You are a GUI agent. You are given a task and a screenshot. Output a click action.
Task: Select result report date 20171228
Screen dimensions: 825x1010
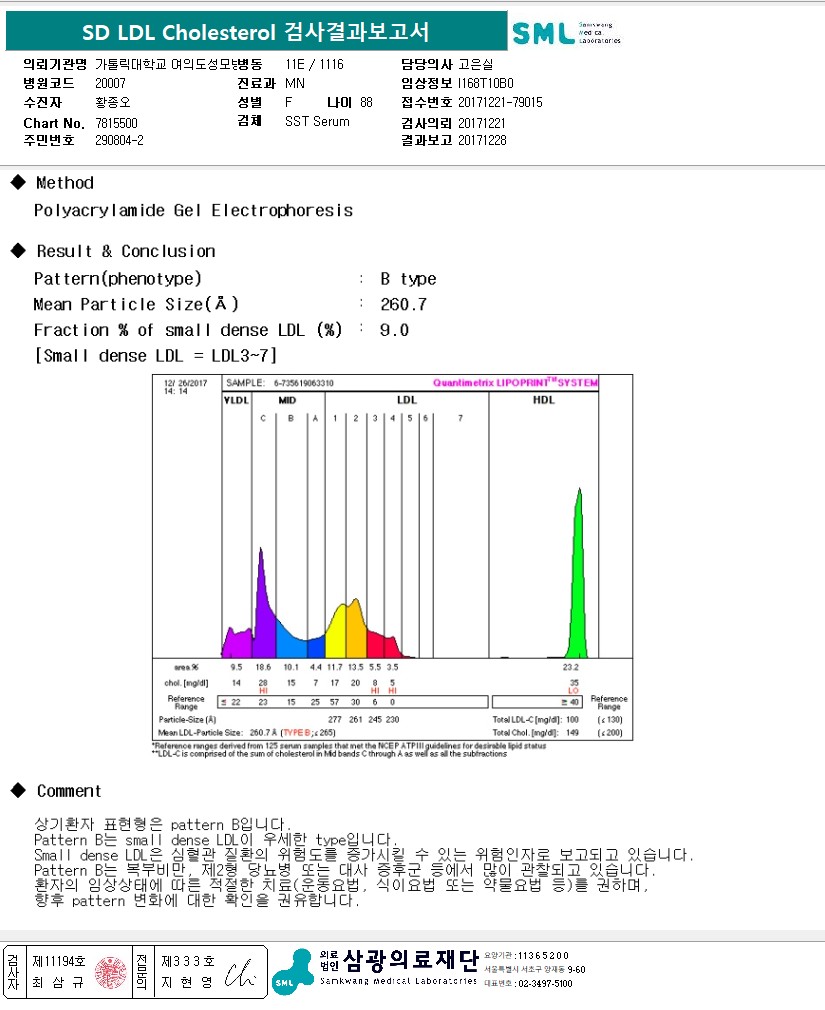coord(482,140)
